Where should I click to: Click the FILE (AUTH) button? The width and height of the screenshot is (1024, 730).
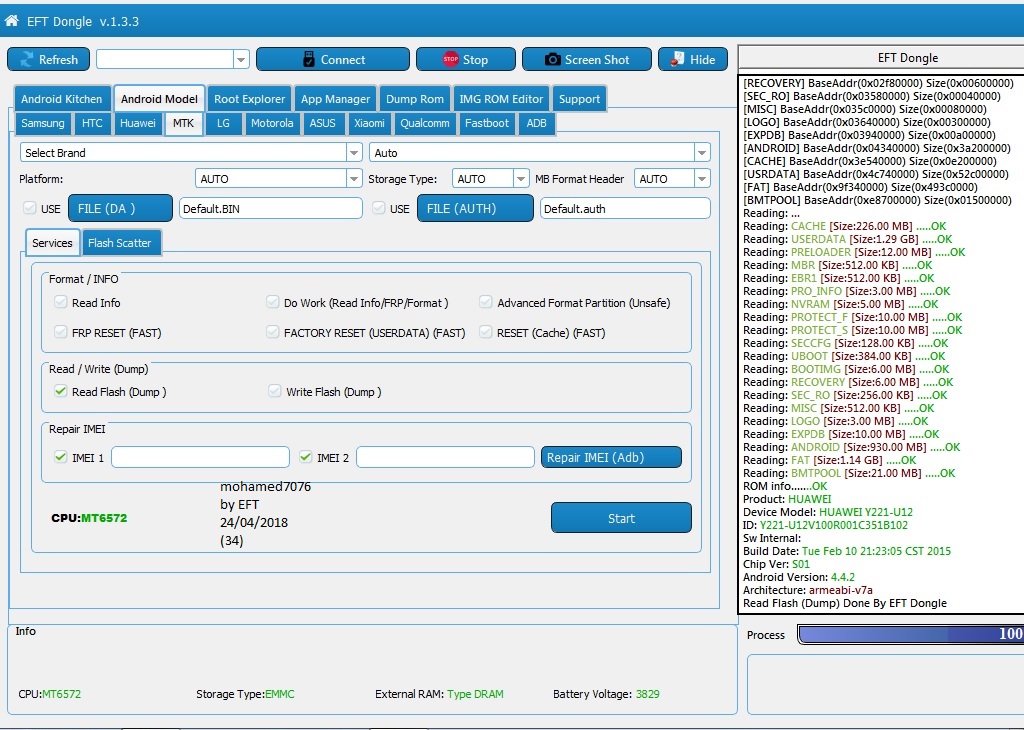point(475,208)
